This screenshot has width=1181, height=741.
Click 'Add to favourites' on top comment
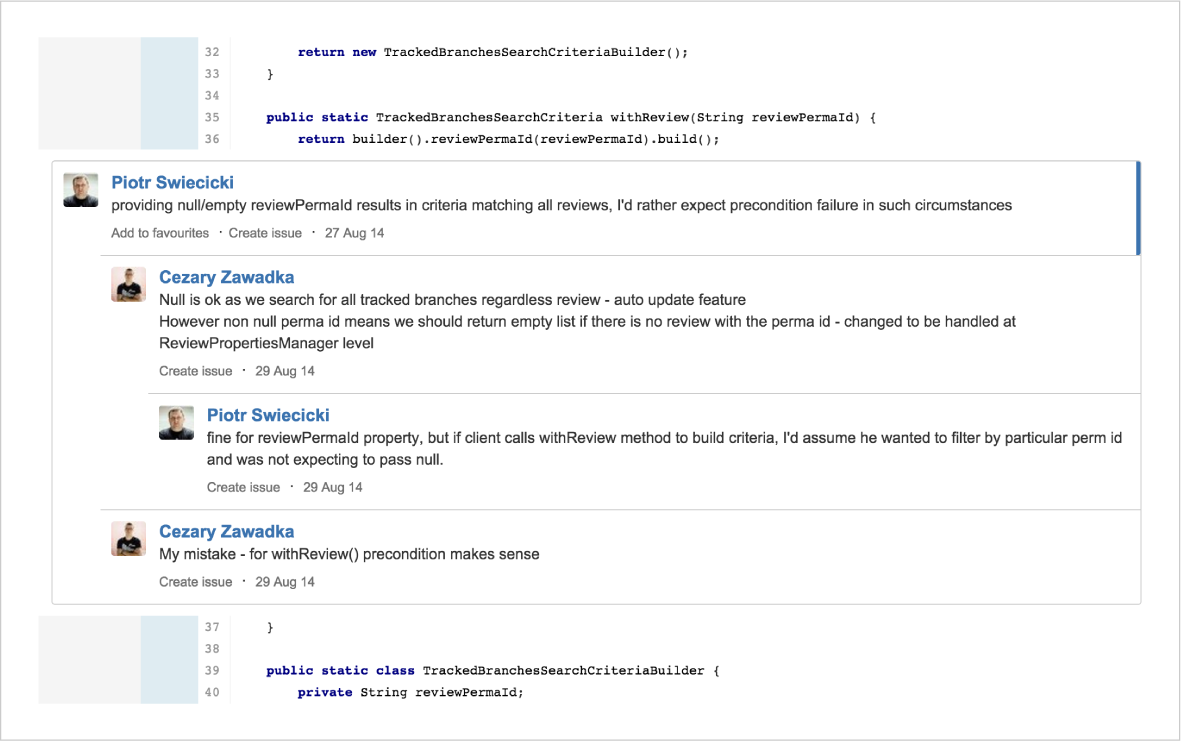tap(160, 233)
